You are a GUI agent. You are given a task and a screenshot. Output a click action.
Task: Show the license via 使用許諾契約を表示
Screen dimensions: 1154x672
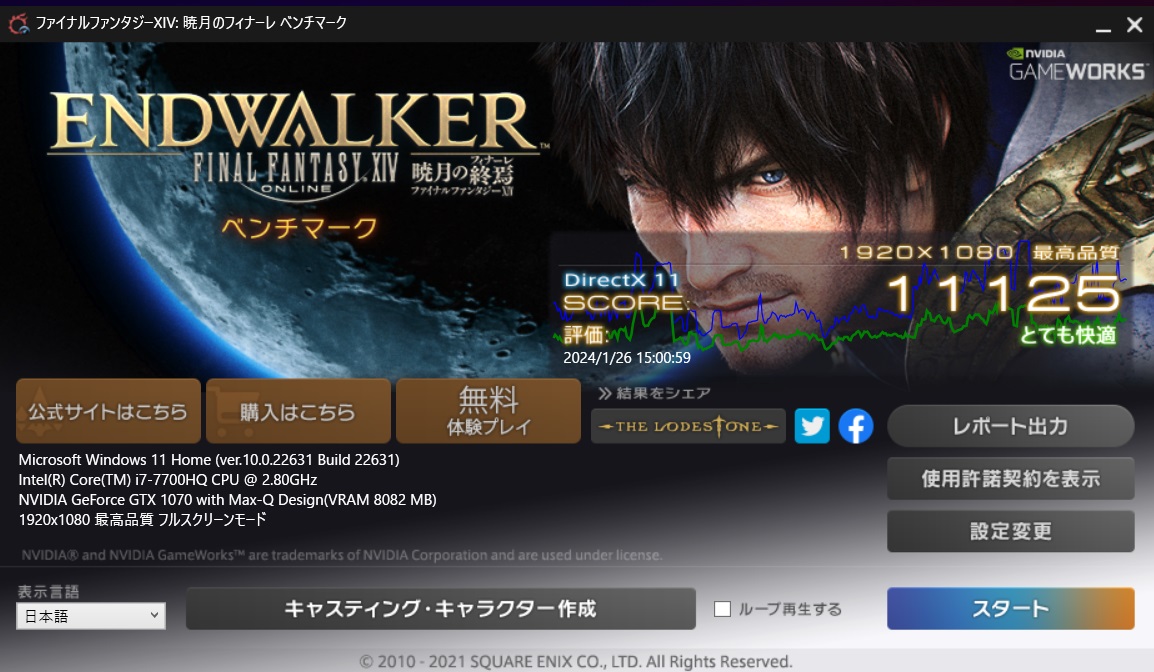click(x=1010, y=479)
